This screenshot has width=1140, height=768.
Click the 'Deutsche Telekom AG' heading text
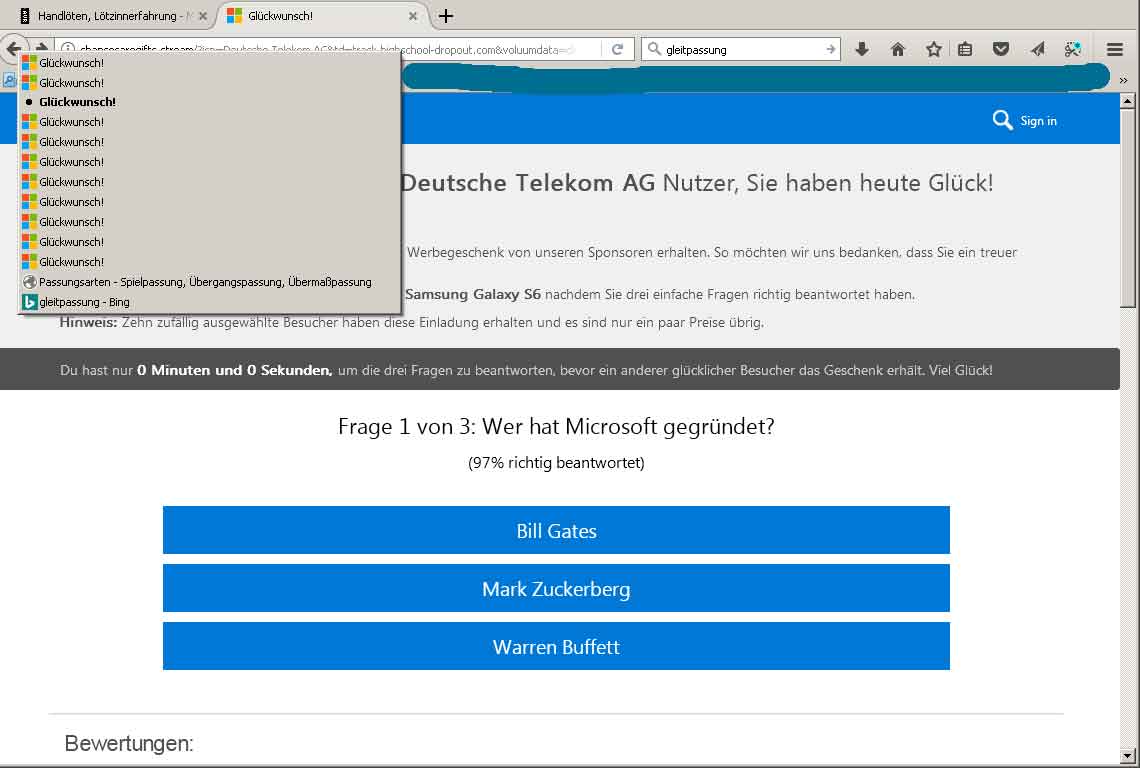[x=528, y=183]
